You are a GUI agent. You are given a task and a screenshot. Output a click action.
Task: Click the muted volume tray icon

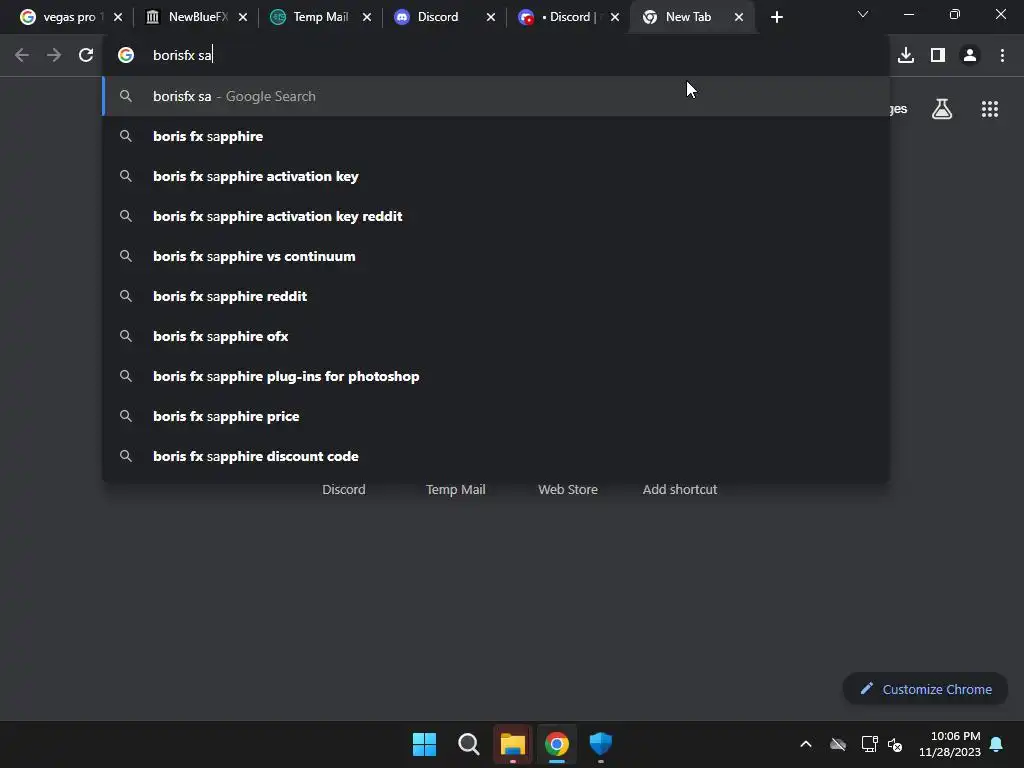895,744
